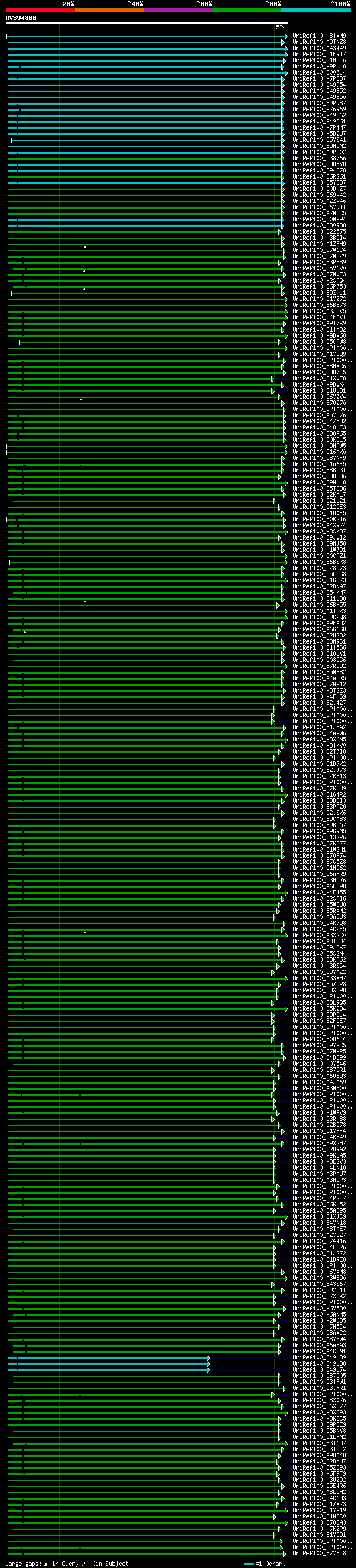Screen dimensions: 356x1568
Task: Click label UniRef100_Q8DII3
Action: coord(319,801)
